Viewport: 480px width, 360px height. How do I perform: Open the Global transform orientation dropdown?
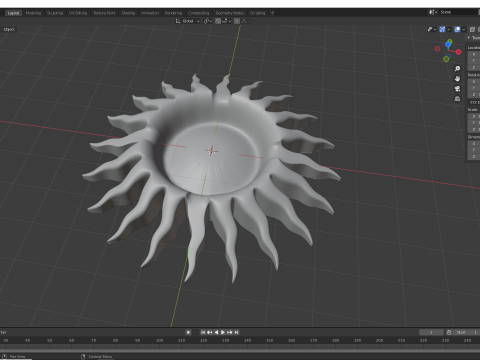point(188,21)
